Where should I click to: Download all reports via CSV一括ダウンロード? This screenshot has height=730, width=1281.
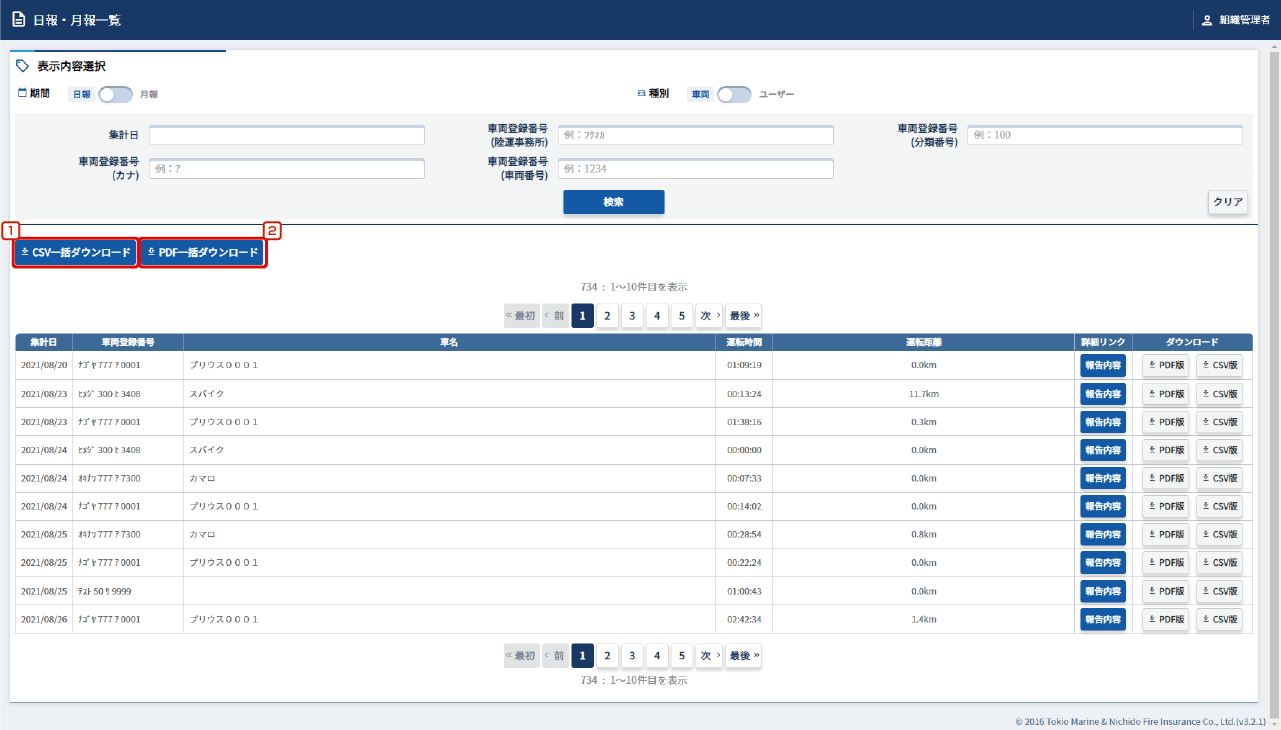point(76,253)
